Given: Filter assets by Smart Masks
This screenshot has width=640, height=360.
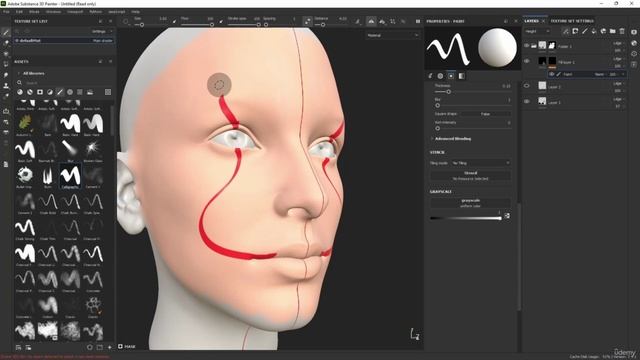Looking at the screenshot, I should pyautogui.click(x=40, y=92).
